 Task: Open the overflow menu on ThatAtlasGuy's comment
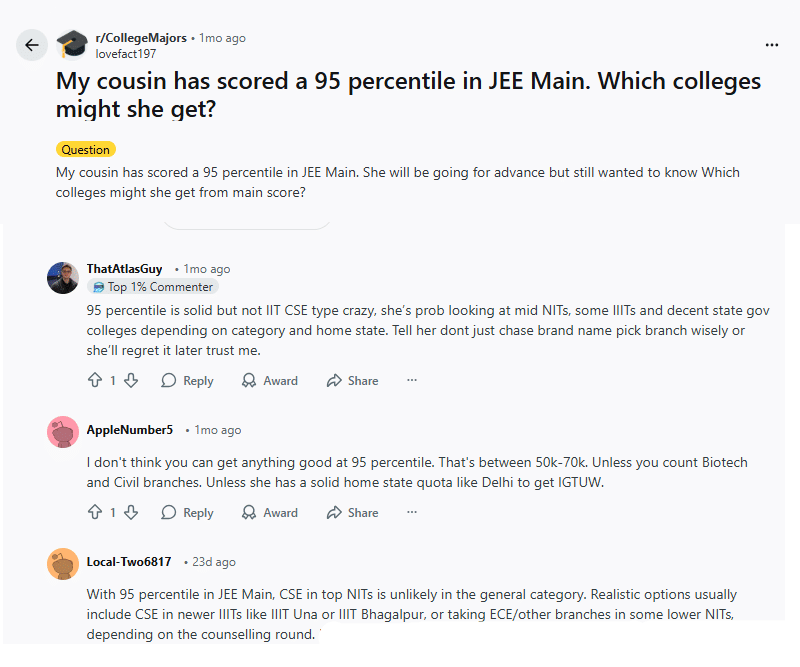(x=411, y=380)
